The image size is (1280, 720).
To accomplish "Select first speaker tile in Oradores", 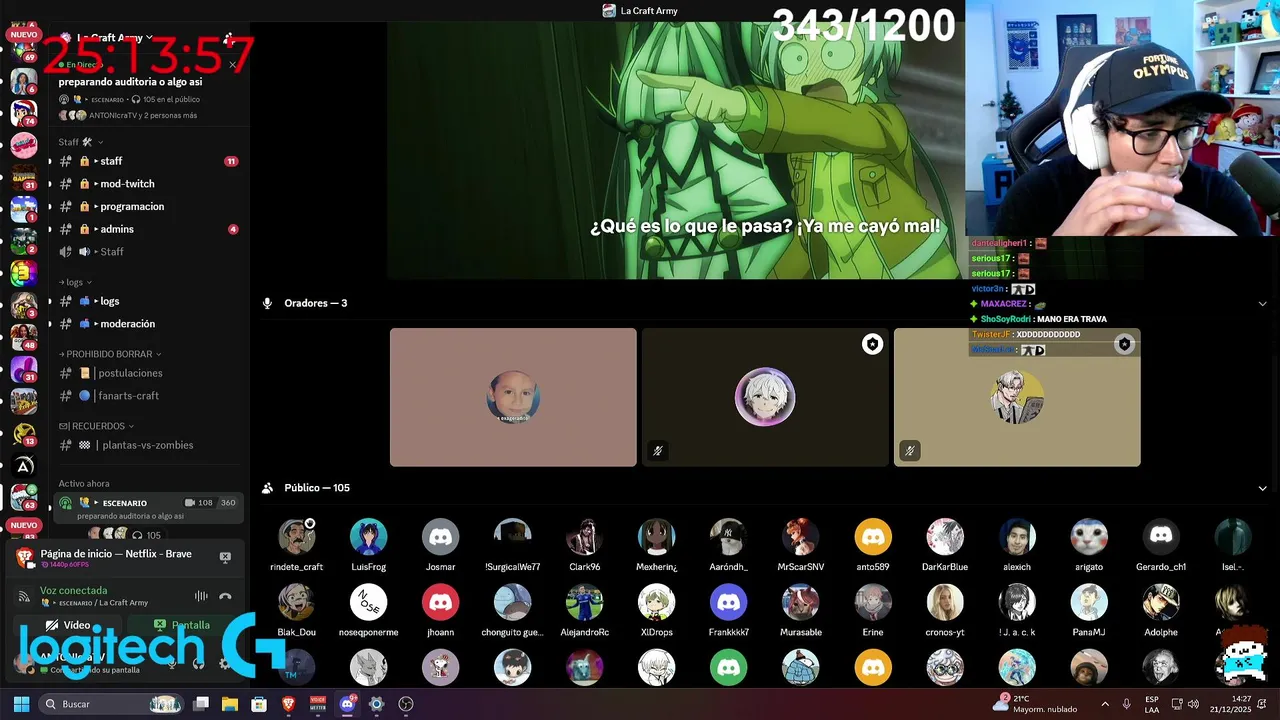I will pyautogui.click(x=513, y=397).
